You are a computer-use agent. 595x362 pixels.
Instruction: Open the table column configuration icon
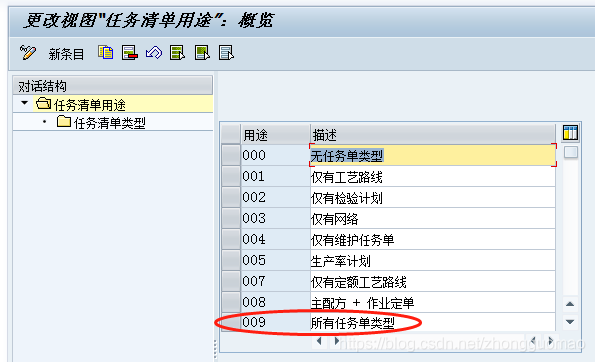(x=570, y=133)
